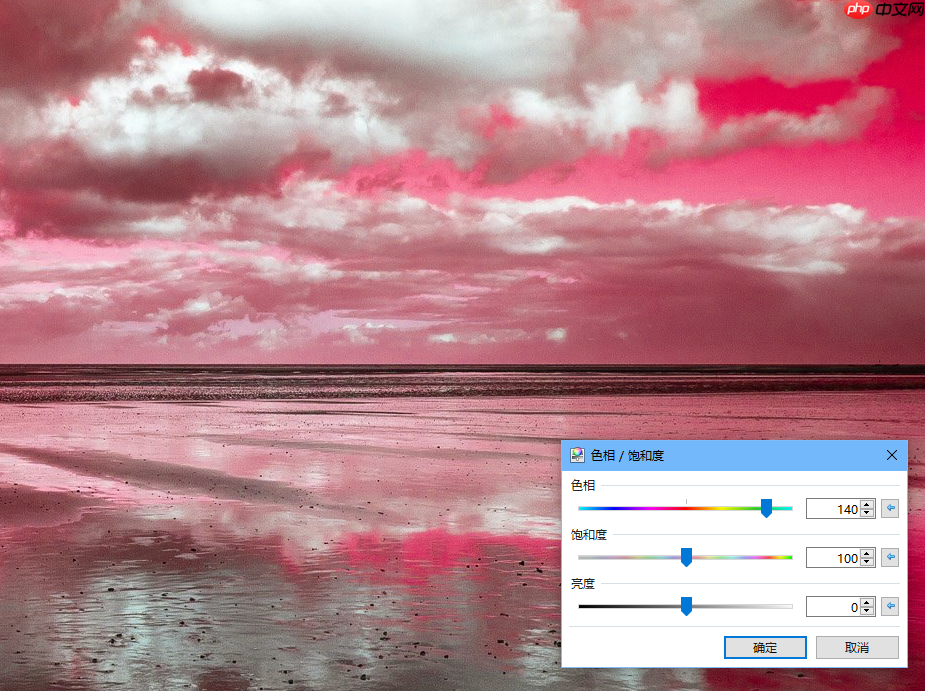Click the lightness slider handle on the 亮度 track
The height and width of the screenshot is (691, 925).
[685, 606]
